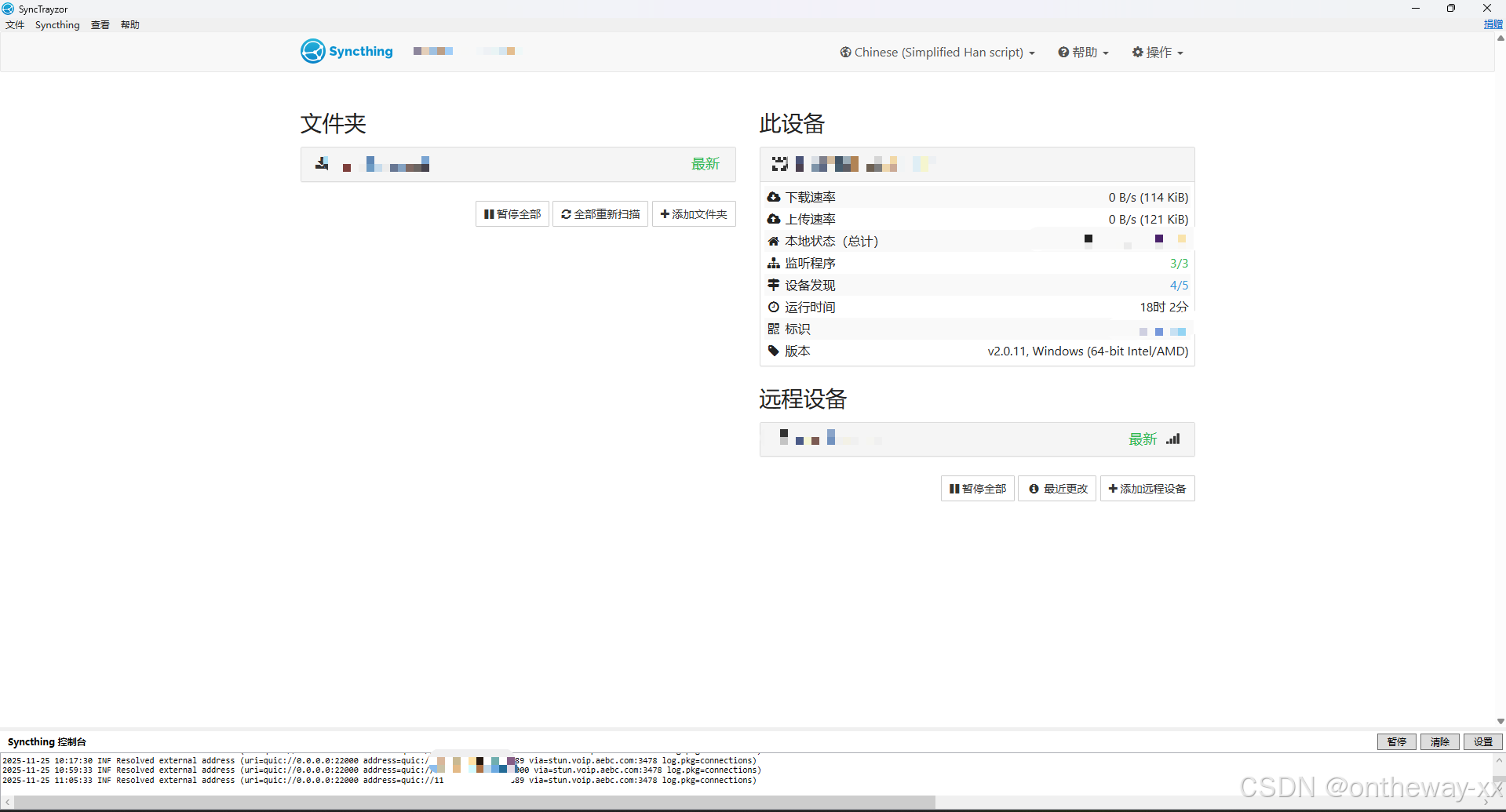Click the sync icon in the folder row
The image size is (1506, 812).
pos(322,164)
